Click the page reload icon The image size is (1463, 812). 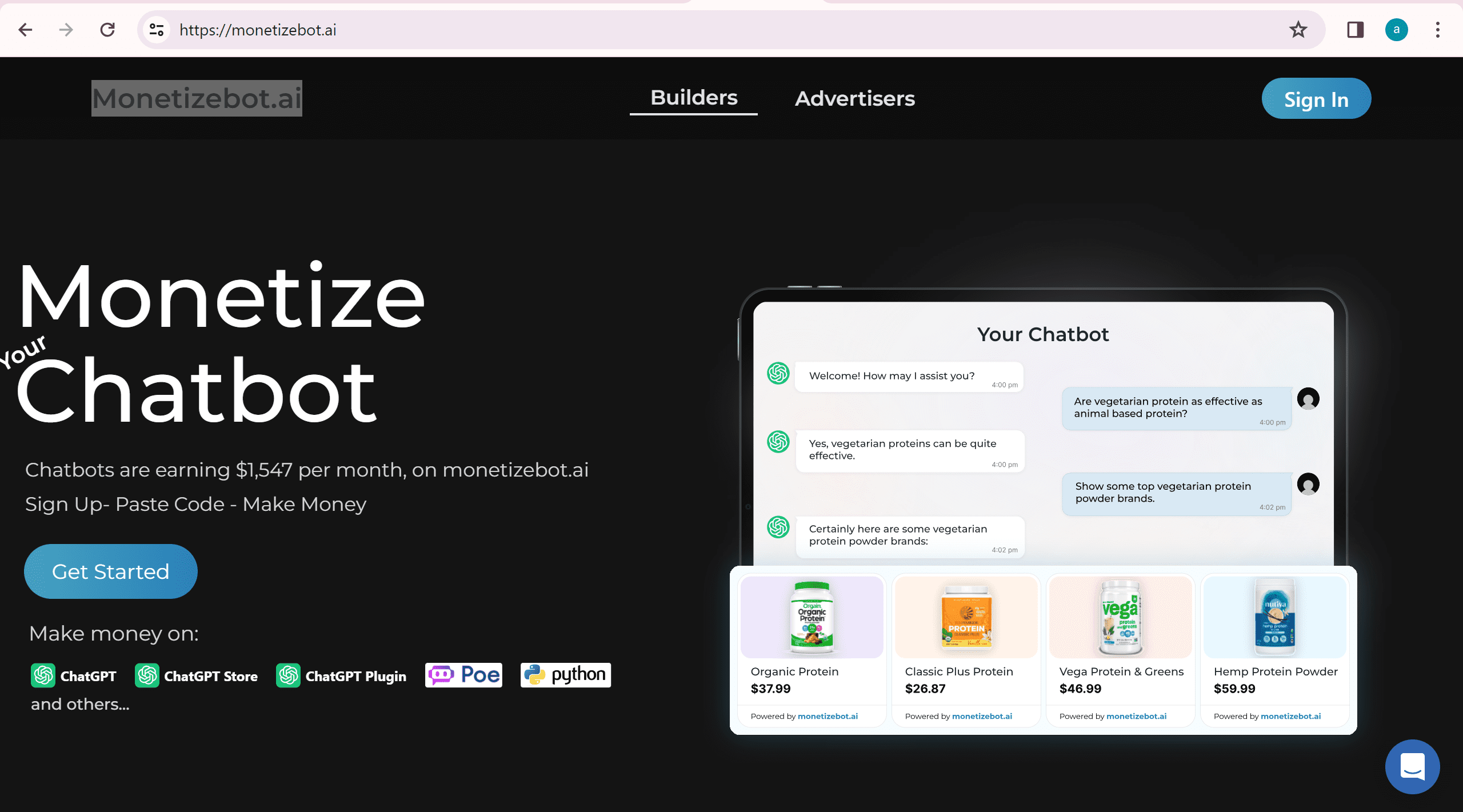coord(107,30)
